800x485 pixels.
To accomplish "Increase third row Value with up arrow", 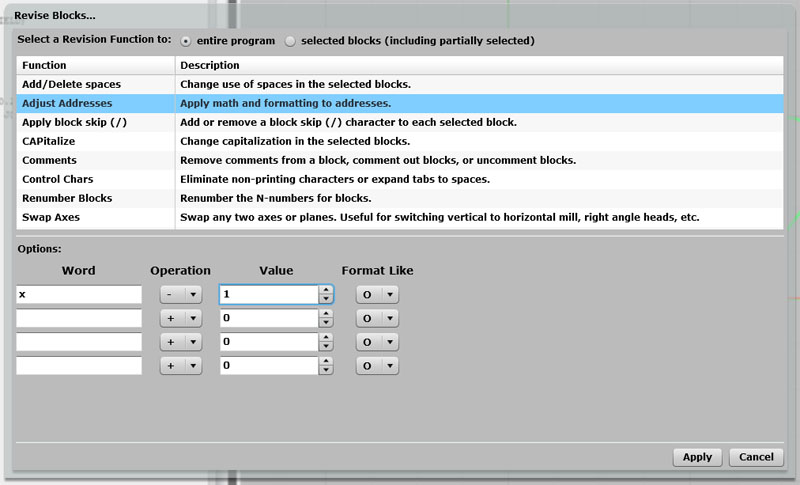I will pos(326,337).
